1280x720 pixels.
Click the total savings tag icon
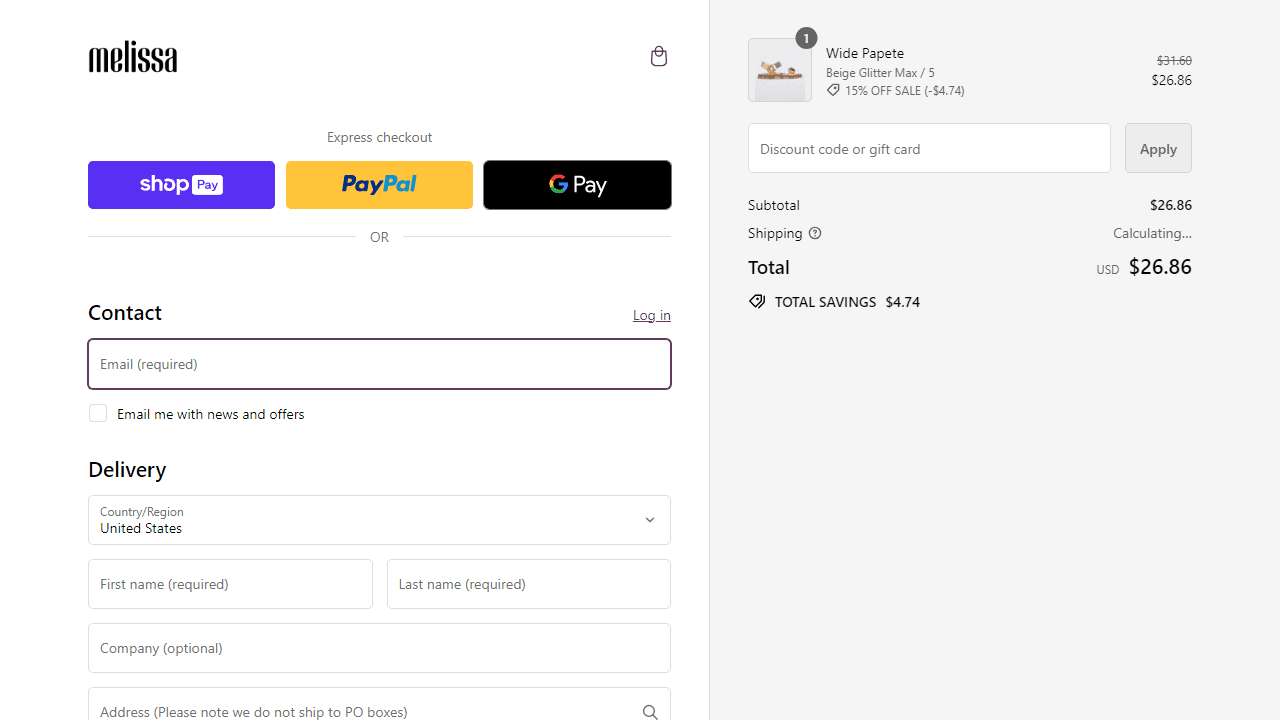tap(757, 301)
